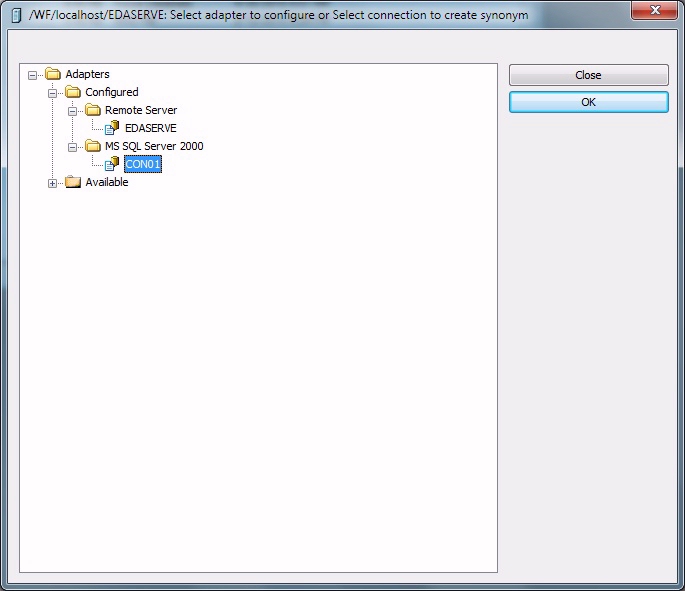Click the dialog title bar application icon

tap(16, 15)
